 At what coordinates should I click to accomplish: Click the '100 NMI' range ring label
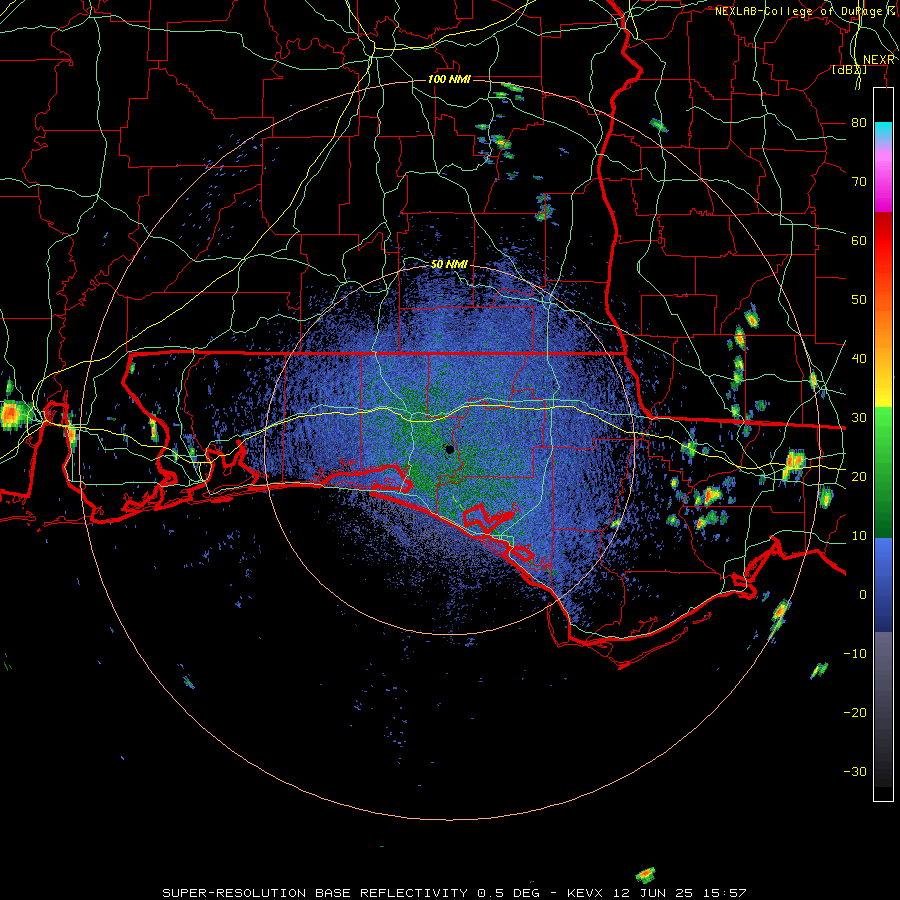click(449, 79)
